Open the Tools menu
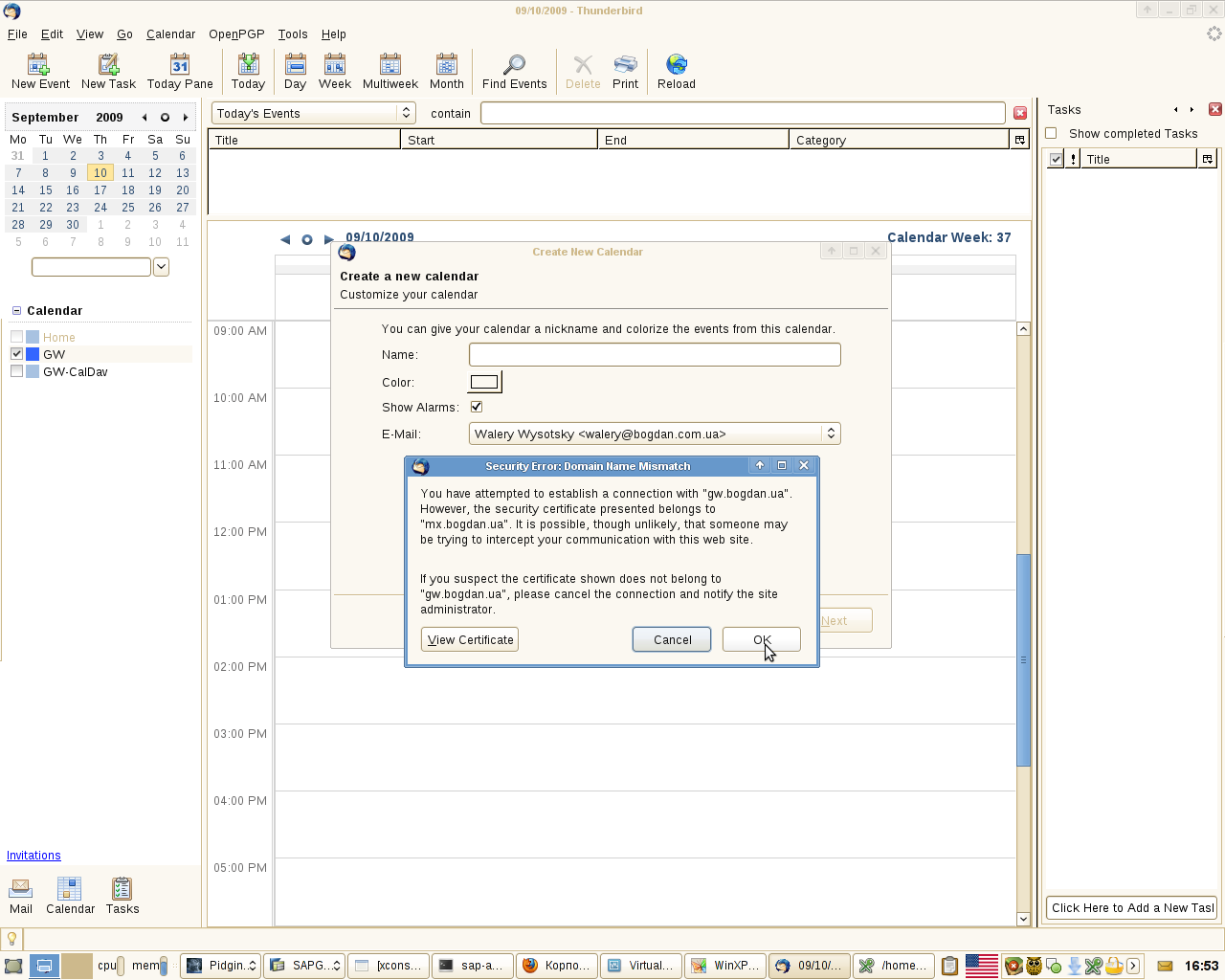Viewport: 1225px width, 980px height. click(x=293, y=33)
